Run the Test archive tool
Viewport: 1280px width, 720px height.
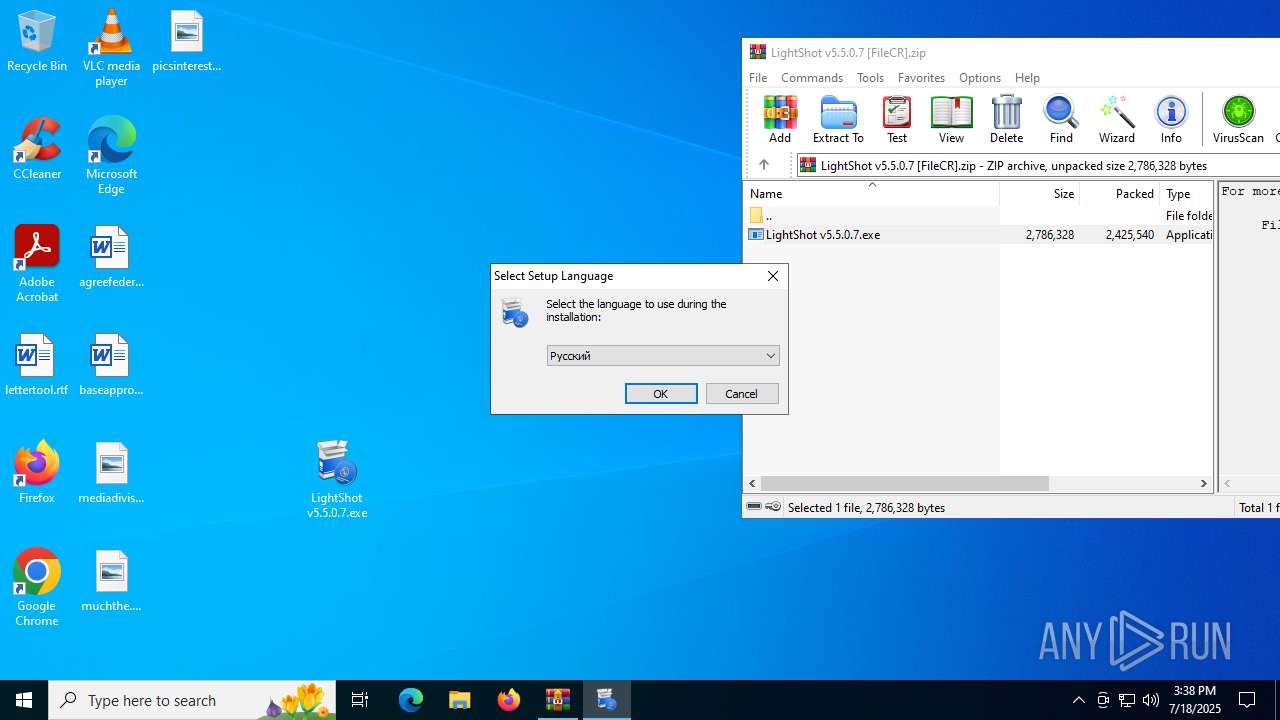897,119
